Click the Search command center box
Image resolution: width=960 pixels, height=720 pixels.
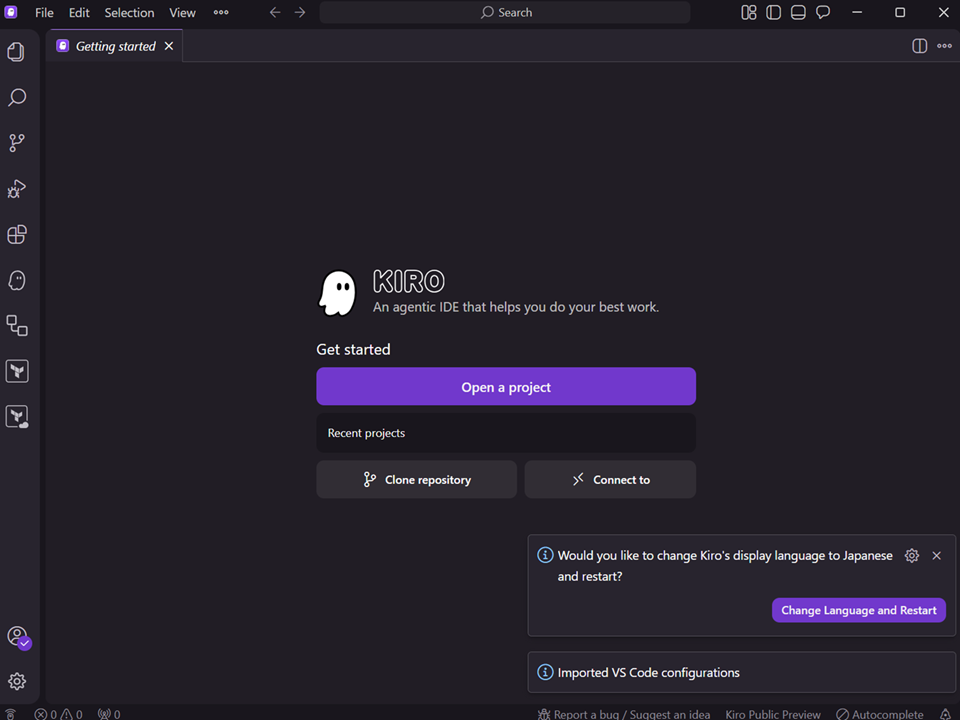pos(505,12)
